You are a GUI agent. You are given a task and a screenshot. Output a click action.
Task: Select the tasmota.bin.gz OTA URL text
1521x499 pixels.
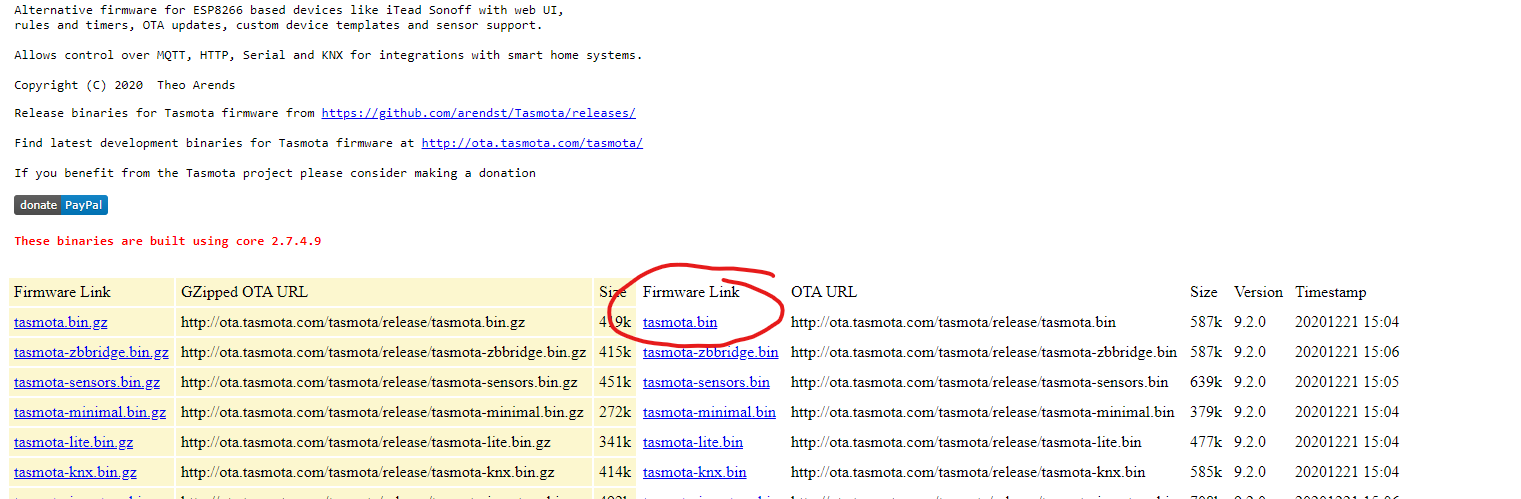tap(353, 322)
